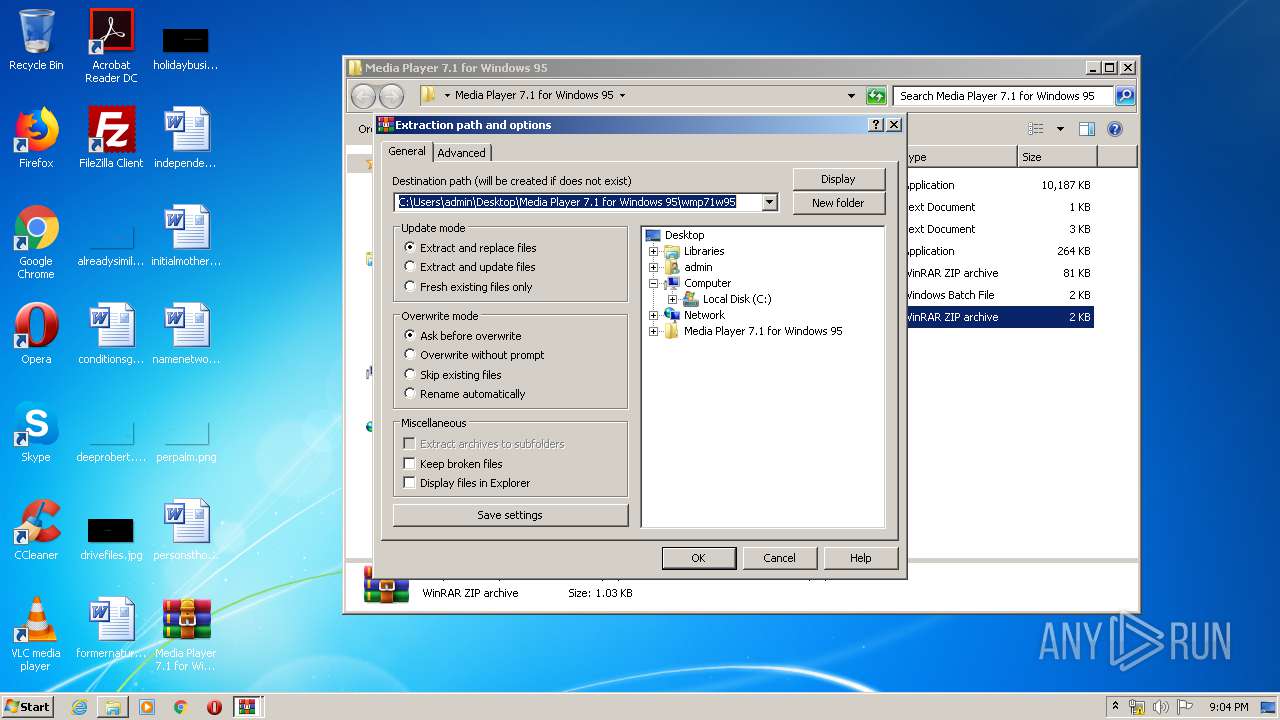Select the drivefiles.jpg desktop file
1280x720 pixels.
pyautogui.click(x=111, y=537)
